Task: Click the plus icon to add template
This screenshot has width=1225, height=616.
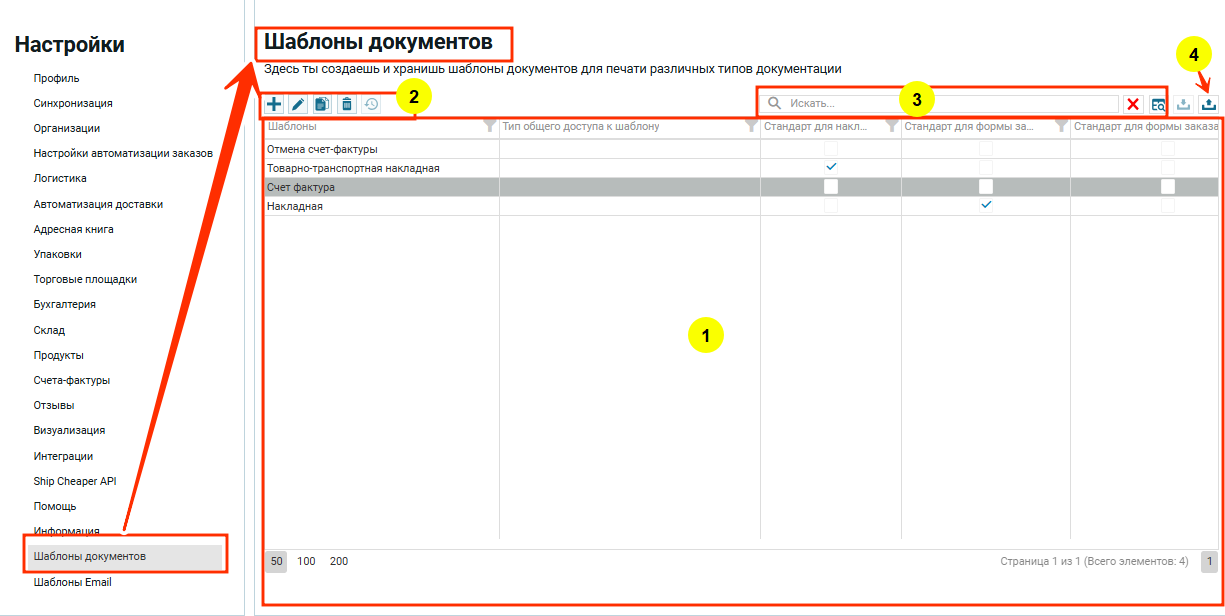Action: [274, 104]
